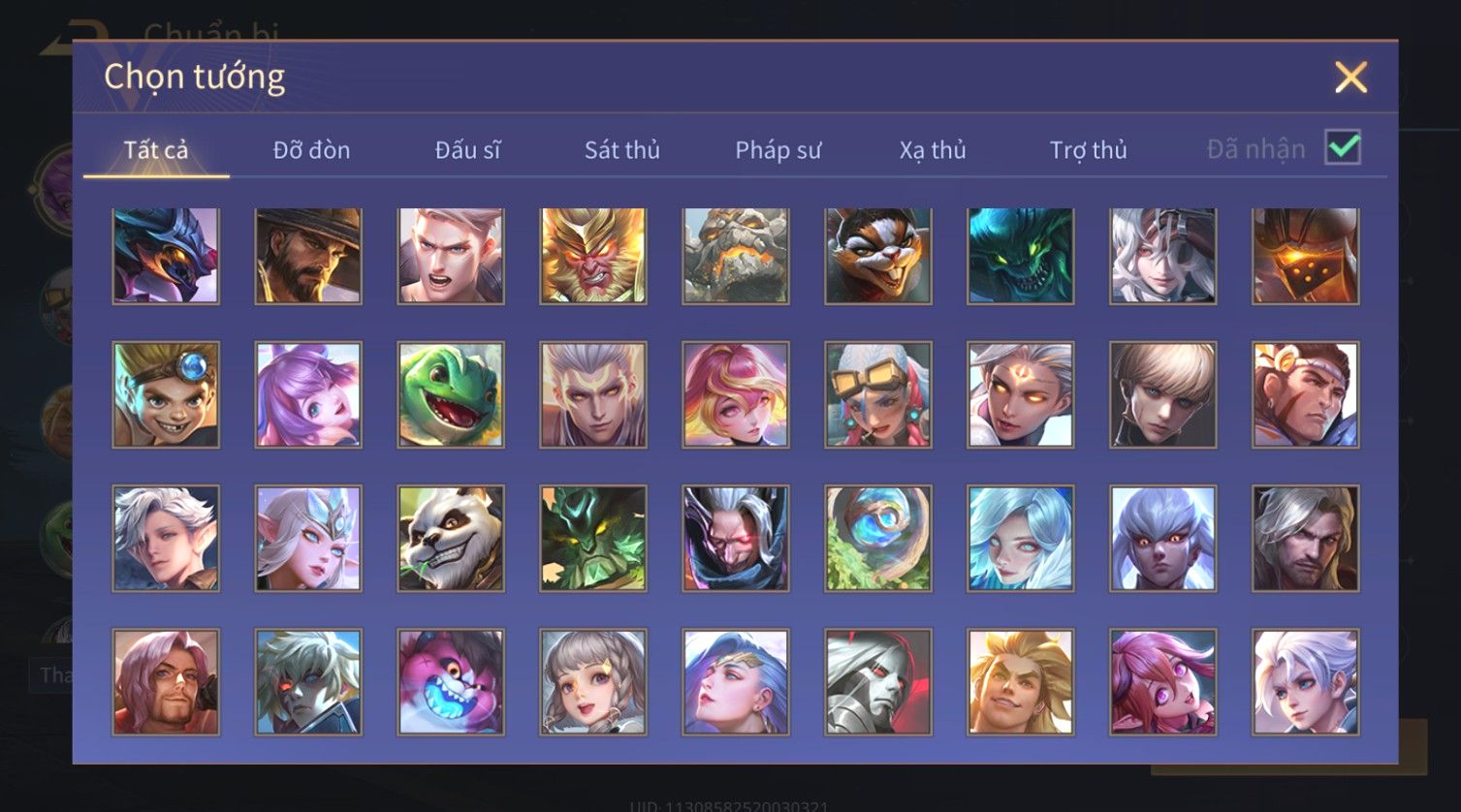Pick the green chameleon hero portrait
This screenshot has height=812, width=1461.
pyautogui.click(x=451, y=394)
